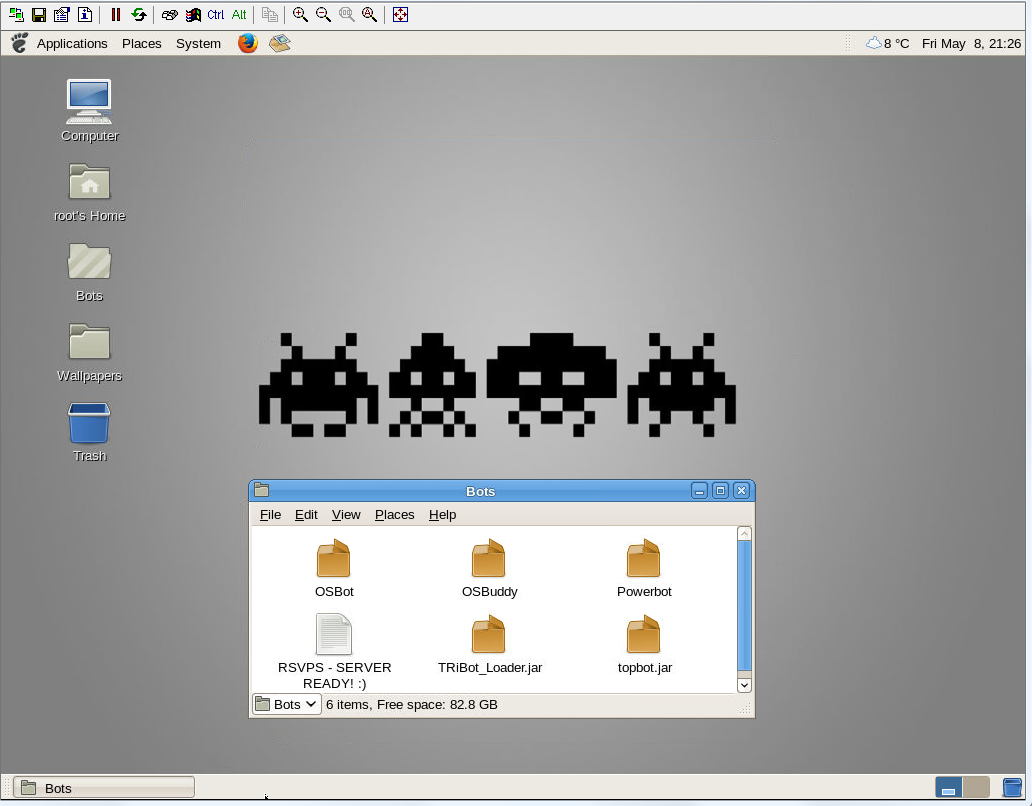Launch Firefox from the top panel
The width and height of the screenshot is (1032, 806).
[247, 43]
